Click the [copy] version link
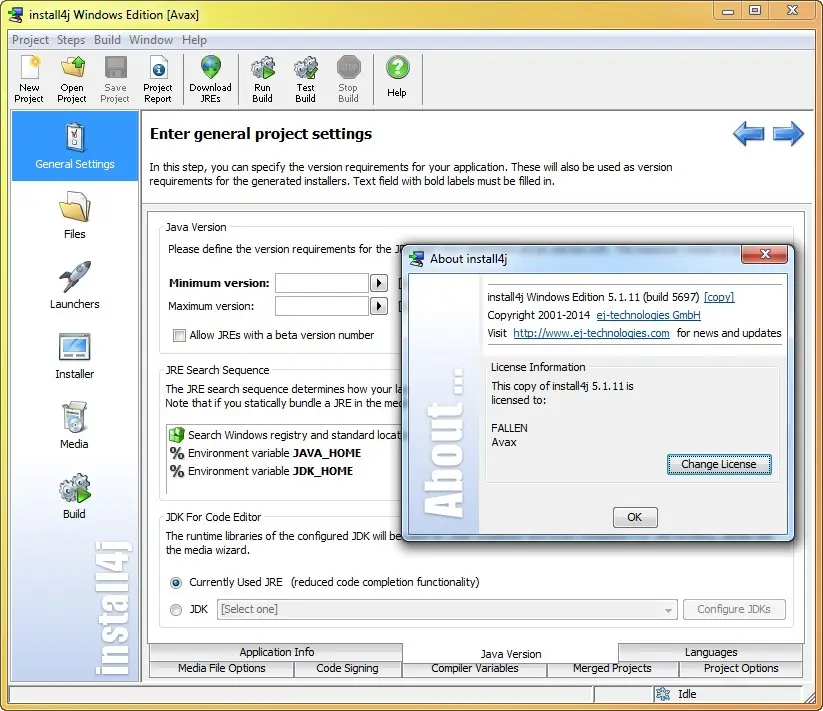 tap(719, 298)
